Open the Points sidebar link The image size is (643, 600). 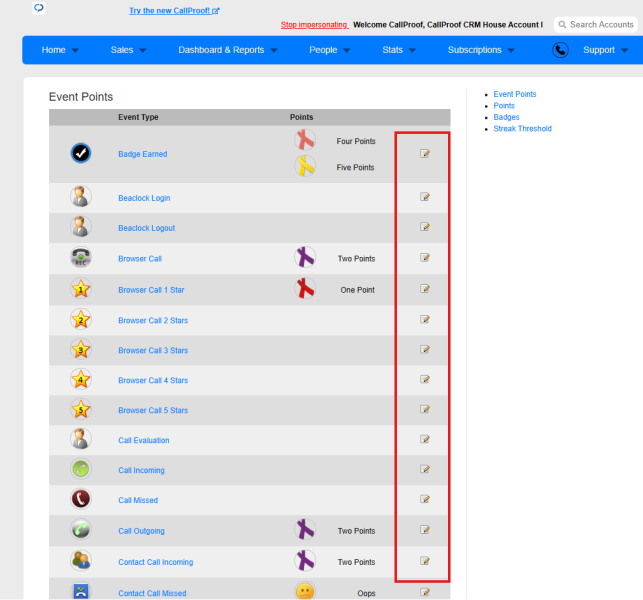(x=504, y=105)
